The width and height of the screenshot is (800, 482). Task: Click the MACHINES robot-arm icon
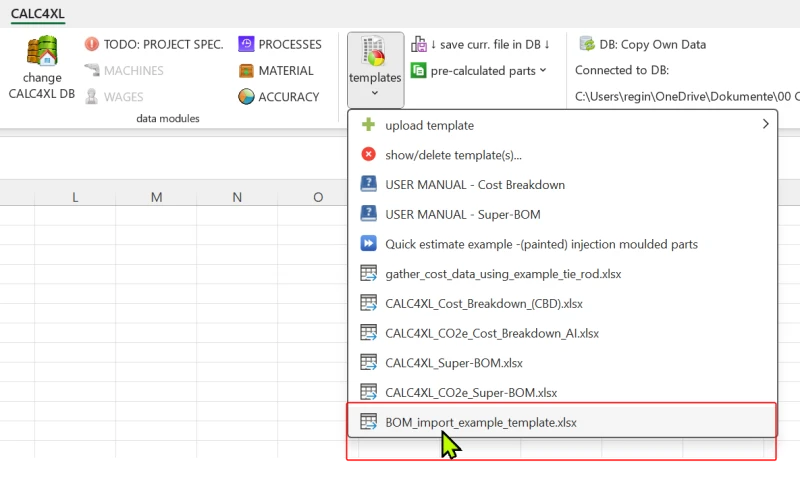92,70
